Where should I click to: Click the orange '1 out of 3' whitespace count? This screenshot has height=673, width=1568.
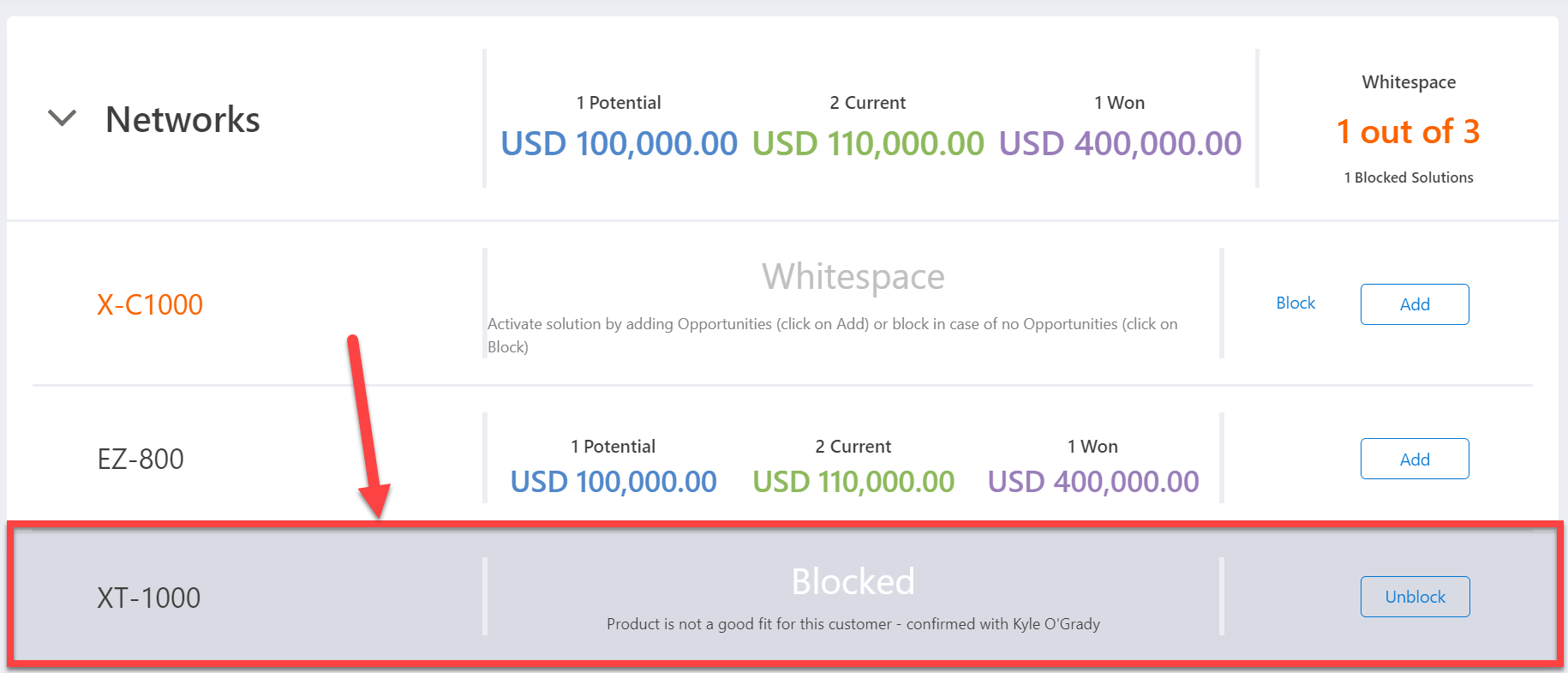click(1408, 132)
